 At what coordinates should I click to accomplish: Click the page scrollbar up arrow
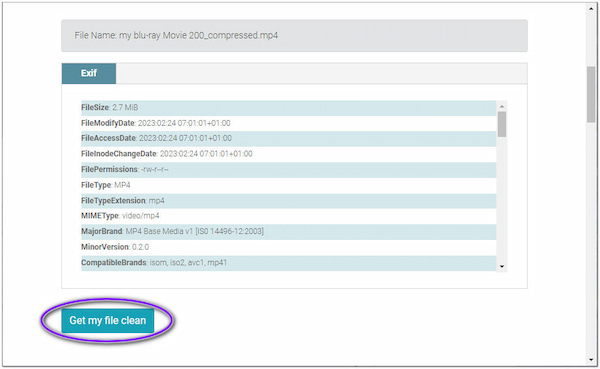[591, 8]
